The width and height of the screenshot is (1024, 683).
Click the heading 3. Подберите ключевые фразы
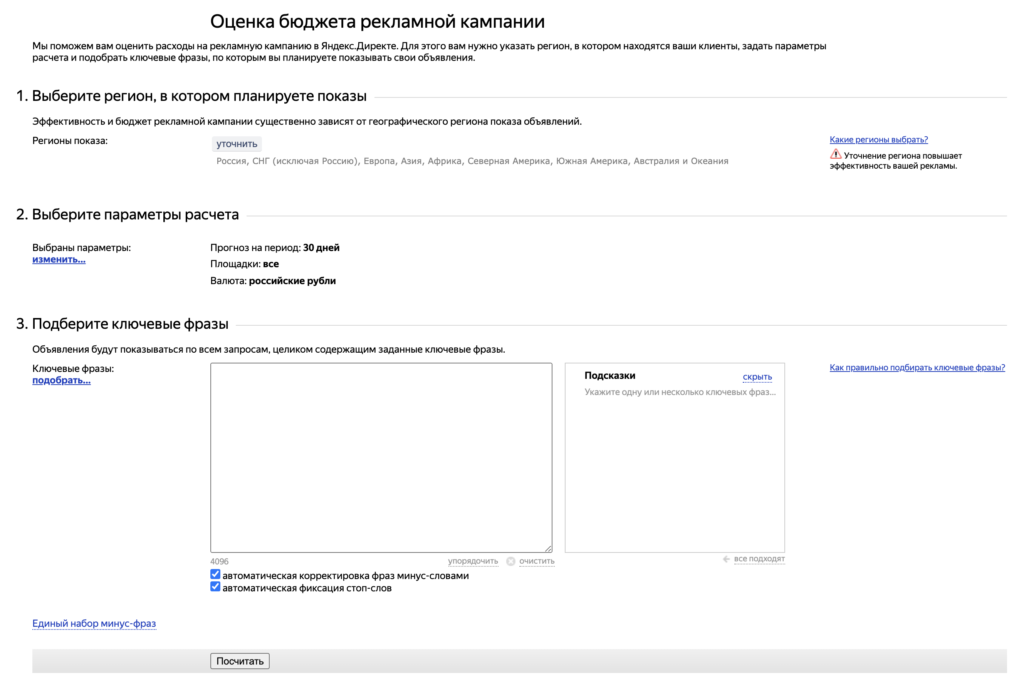(122, 324)
